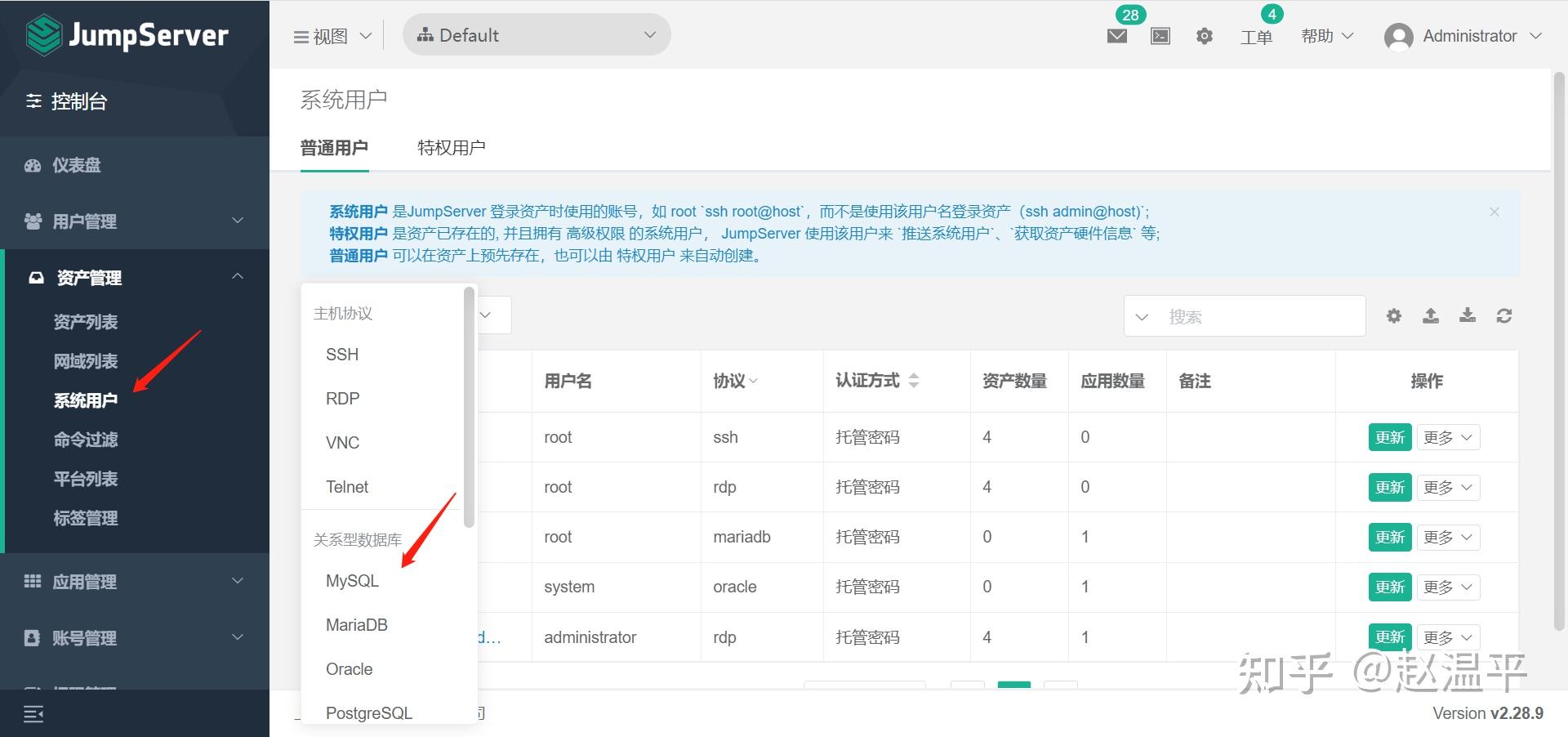The width and height of the screenshot is (1568, 737).
Task: Expand 更多 menu on the administrator rdp row
Action: (1447, 636)
